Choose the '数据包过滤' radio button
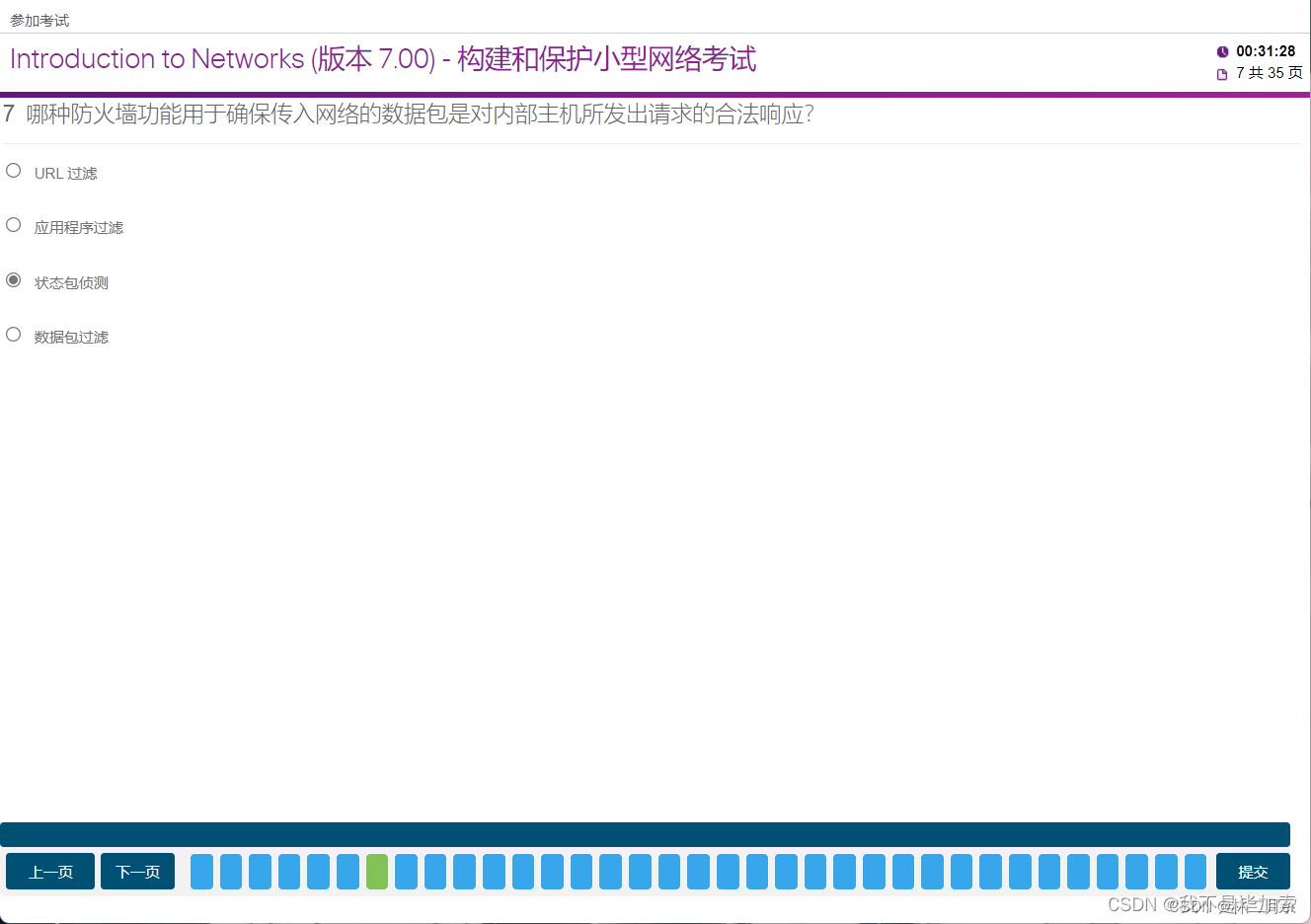 [x=14, y=335]
